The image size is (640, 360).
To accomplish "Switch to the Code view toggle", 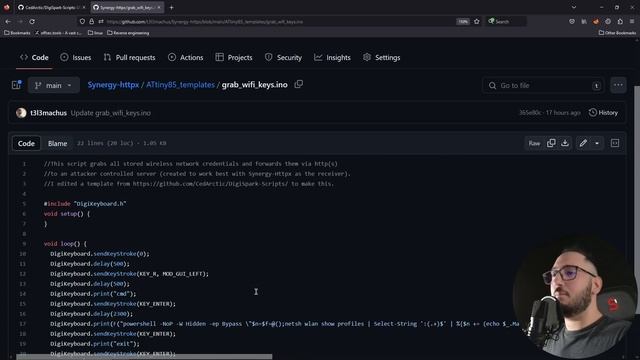I will (26, 143).
